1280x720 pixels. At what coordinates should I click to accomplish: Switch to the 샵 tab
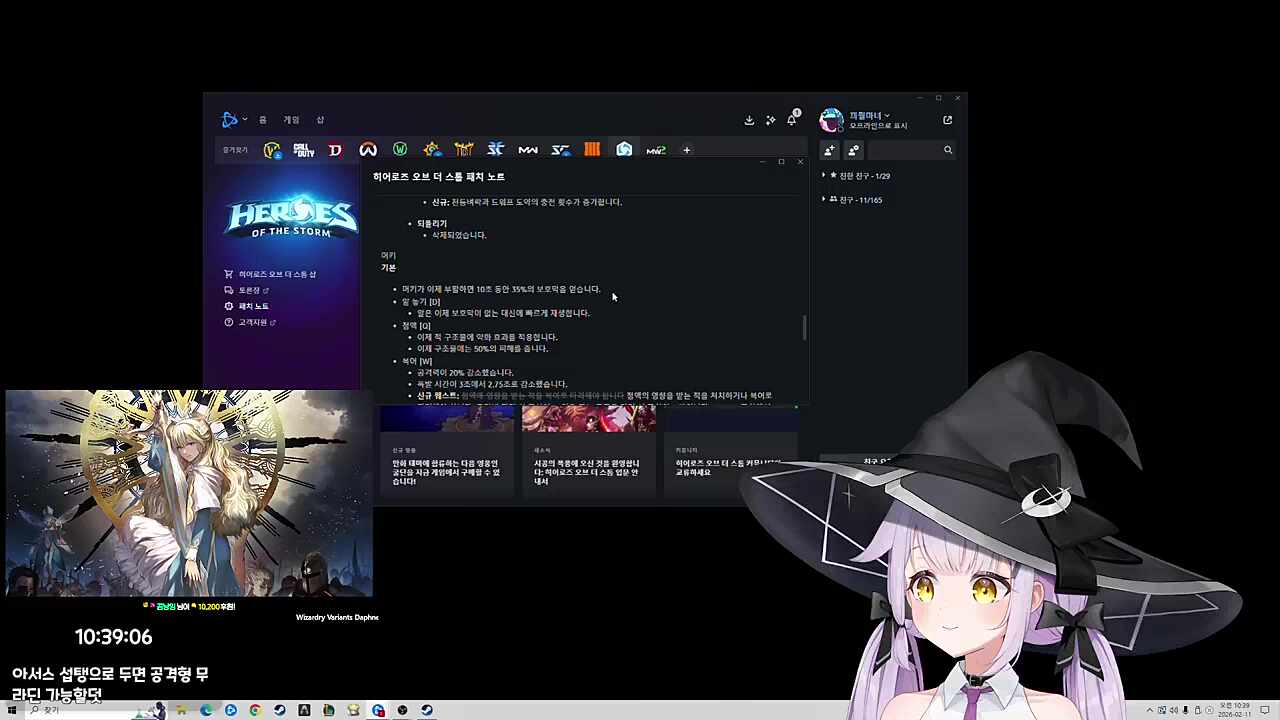320,120
